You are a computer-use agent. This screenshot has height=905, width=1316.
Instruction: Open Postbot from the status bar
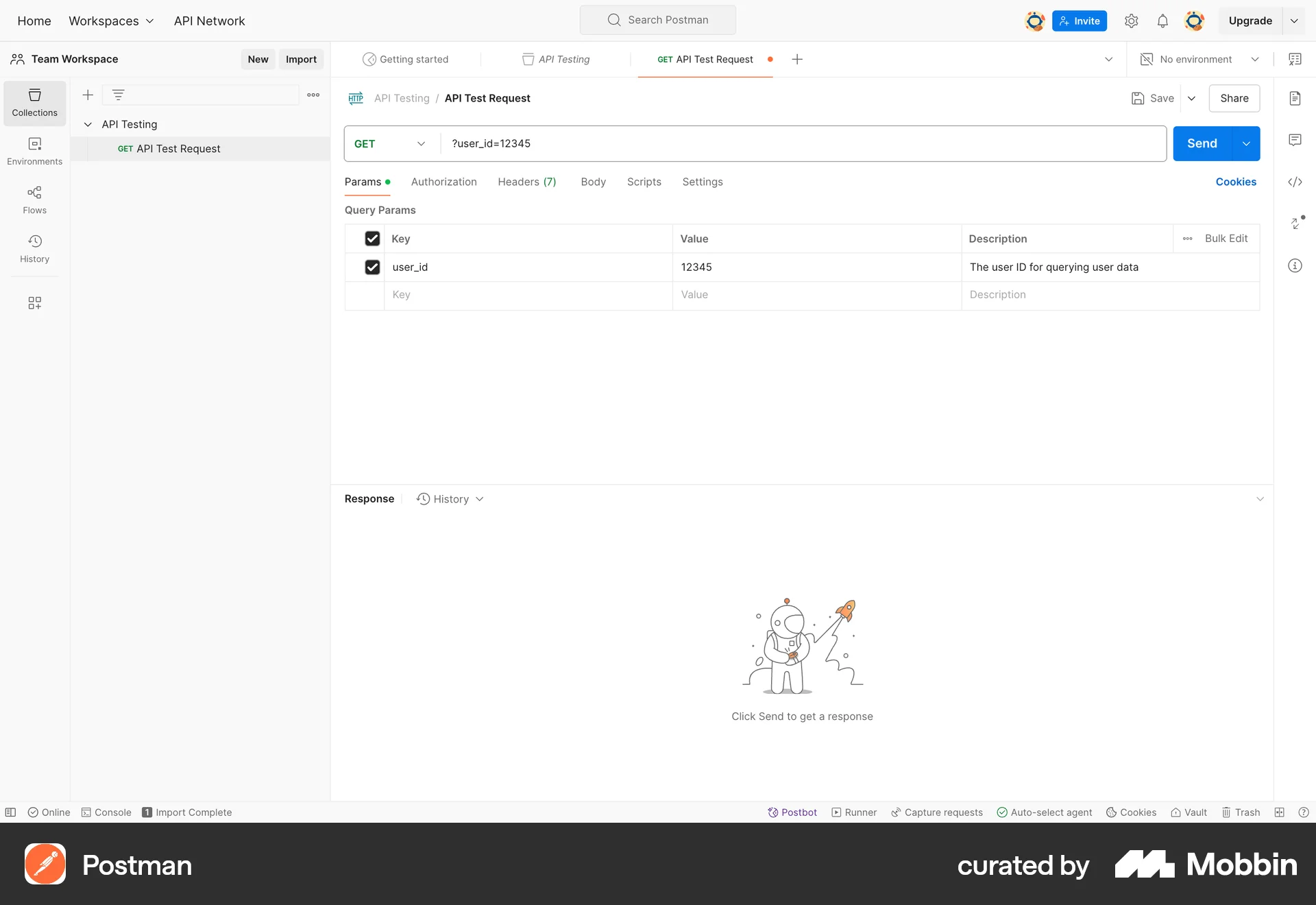point(792,812)
